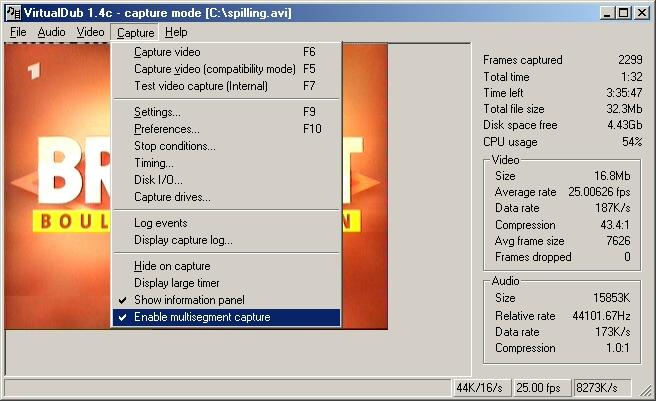The width and height of the screenshot is (656, 401).
Task: Close the open Capture menu
Action: point(135,32)
